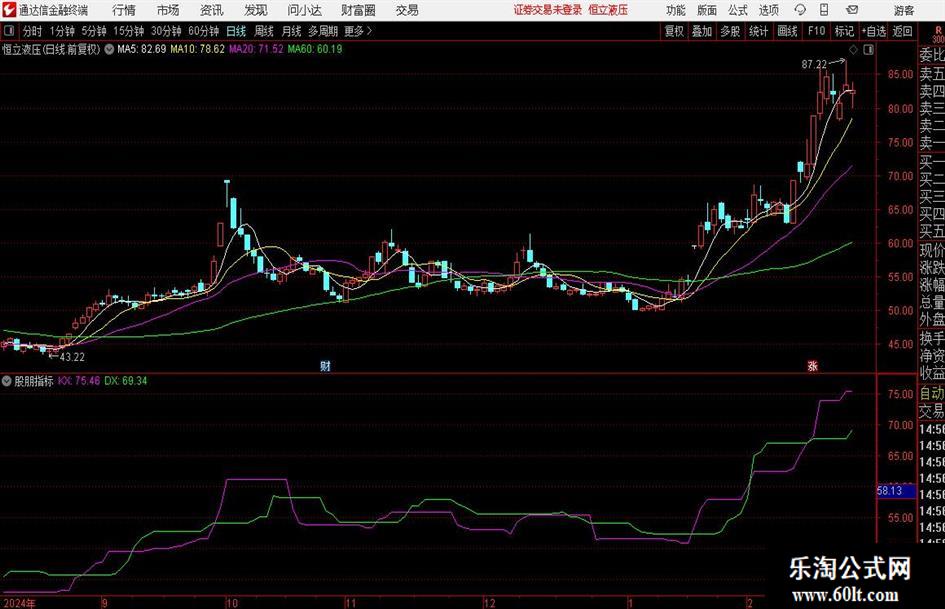Open the 选项 menu
945x609 pixels.
pos(769,10)
